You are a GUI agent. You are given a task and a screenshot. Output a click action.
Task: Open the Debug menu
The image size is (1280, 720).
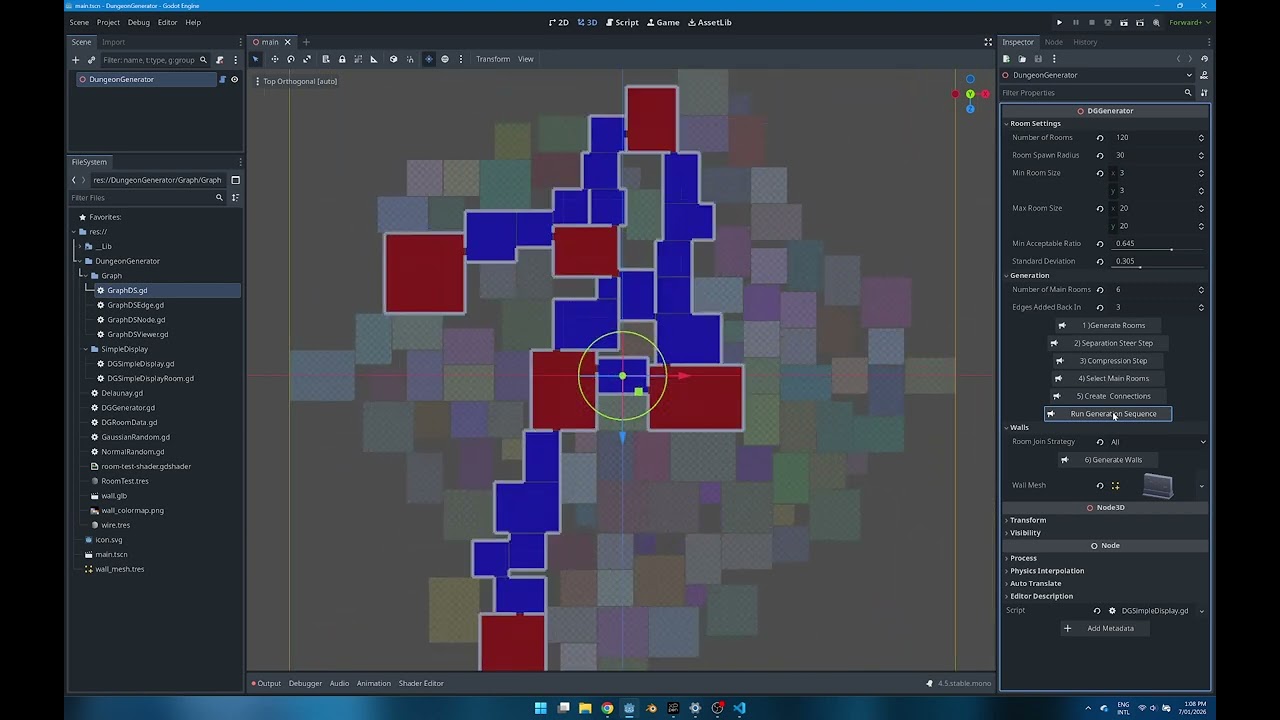pos(139,22)
